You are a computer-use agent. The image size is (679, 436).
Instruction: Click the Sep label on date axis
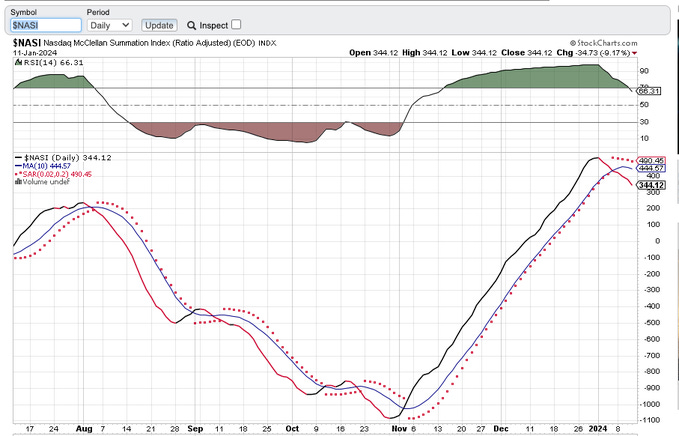point(195,429)
